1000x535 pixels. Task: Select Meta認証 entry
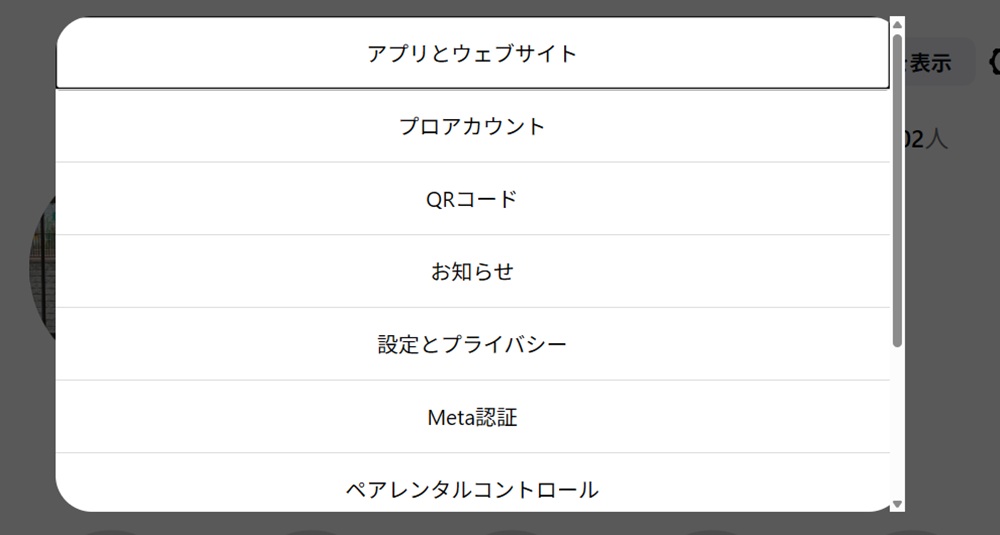472,418
